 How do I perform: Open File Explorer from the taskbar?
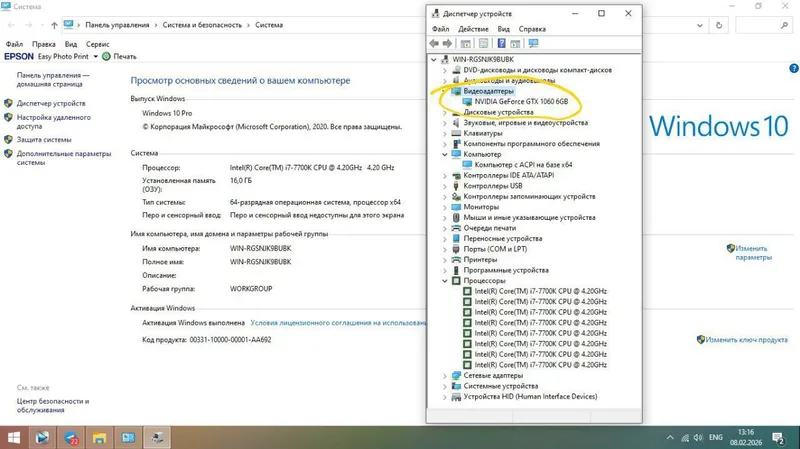point(99,438)
